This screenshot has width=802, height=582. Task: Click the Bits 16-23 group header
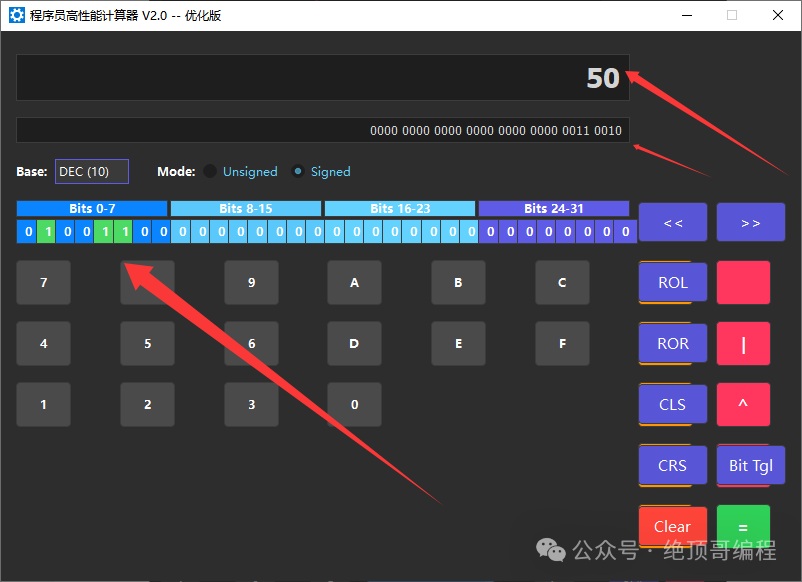pos(400,208)
